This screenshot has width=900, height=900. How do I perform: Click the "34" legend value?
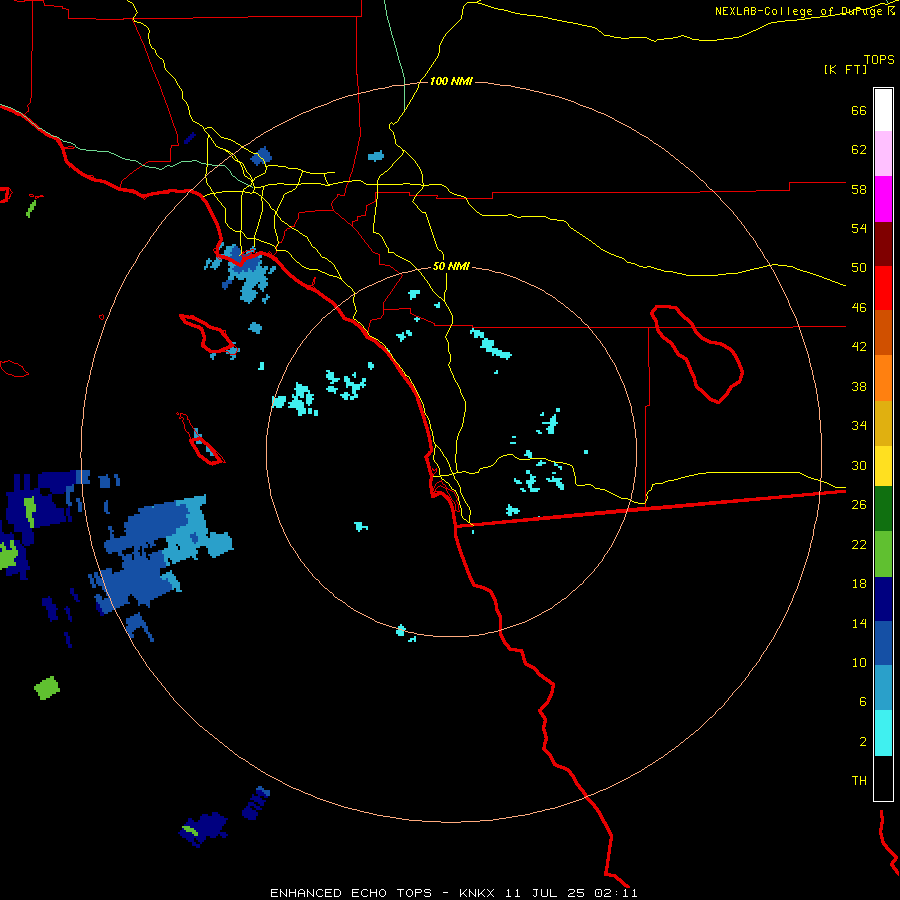859,425
